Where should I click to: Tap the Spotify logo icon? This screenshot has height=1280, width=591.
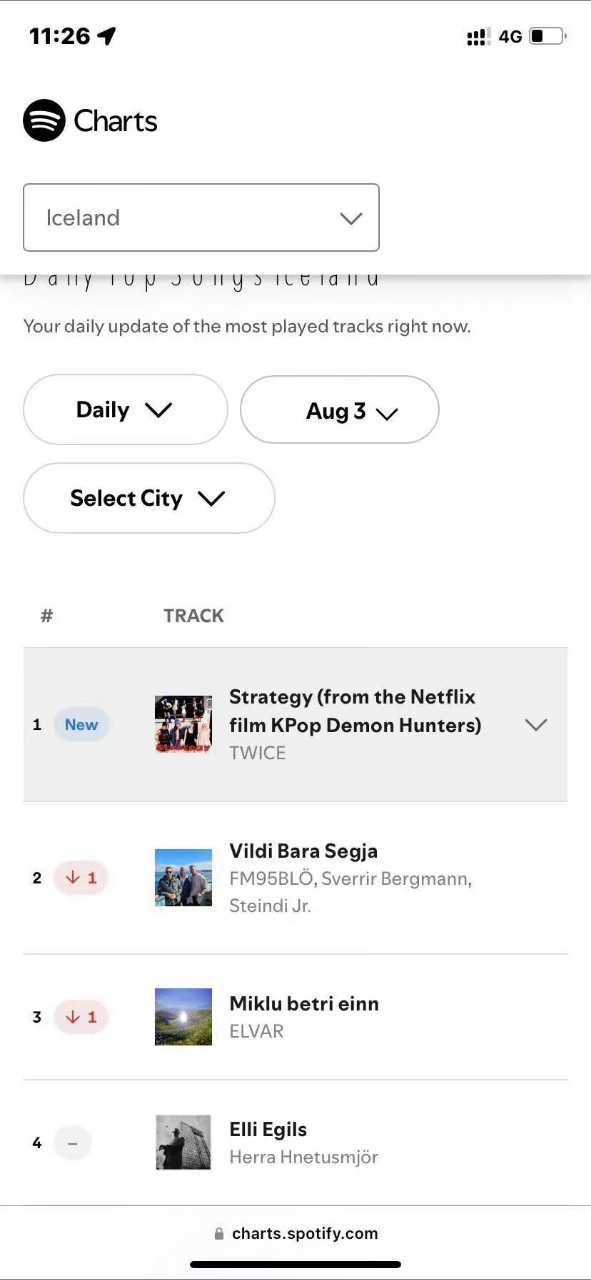[44, 121]
